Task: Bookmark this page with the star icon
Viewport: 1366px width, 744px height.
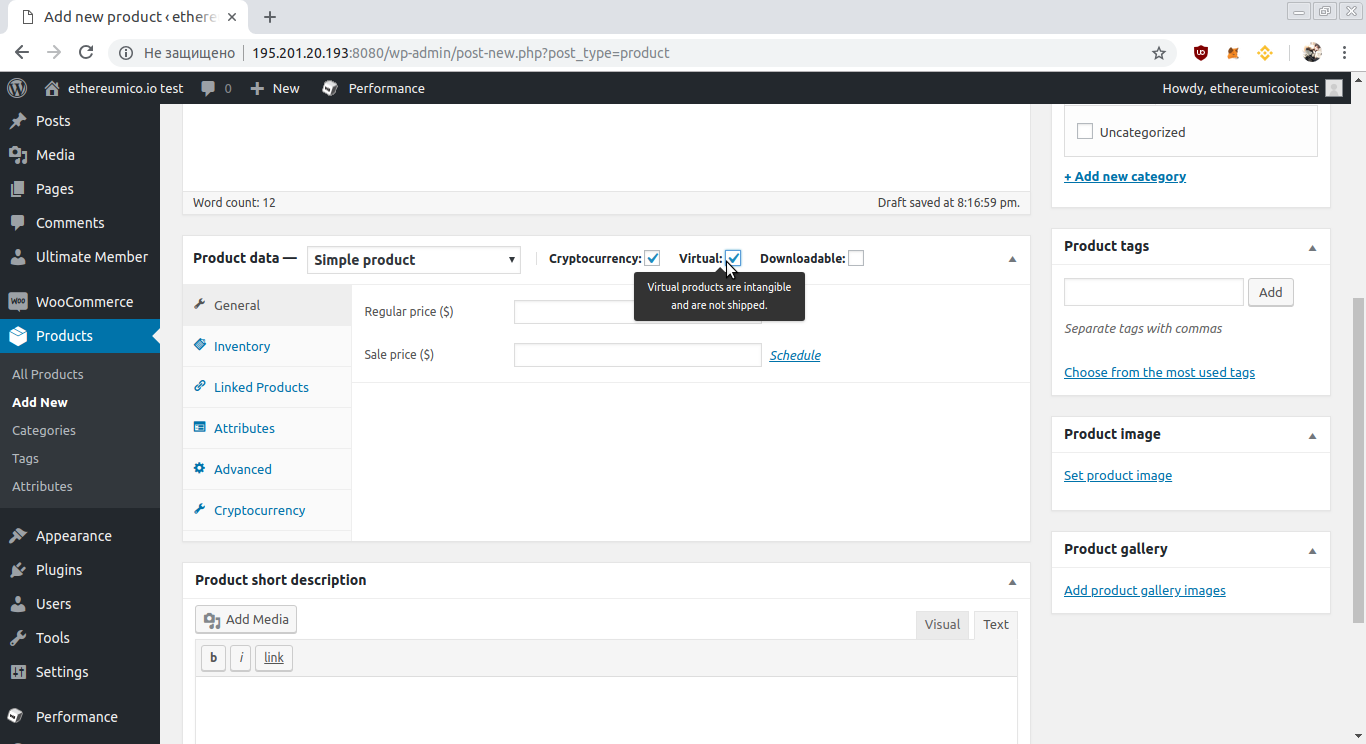Action: (x=1159, y=53)
